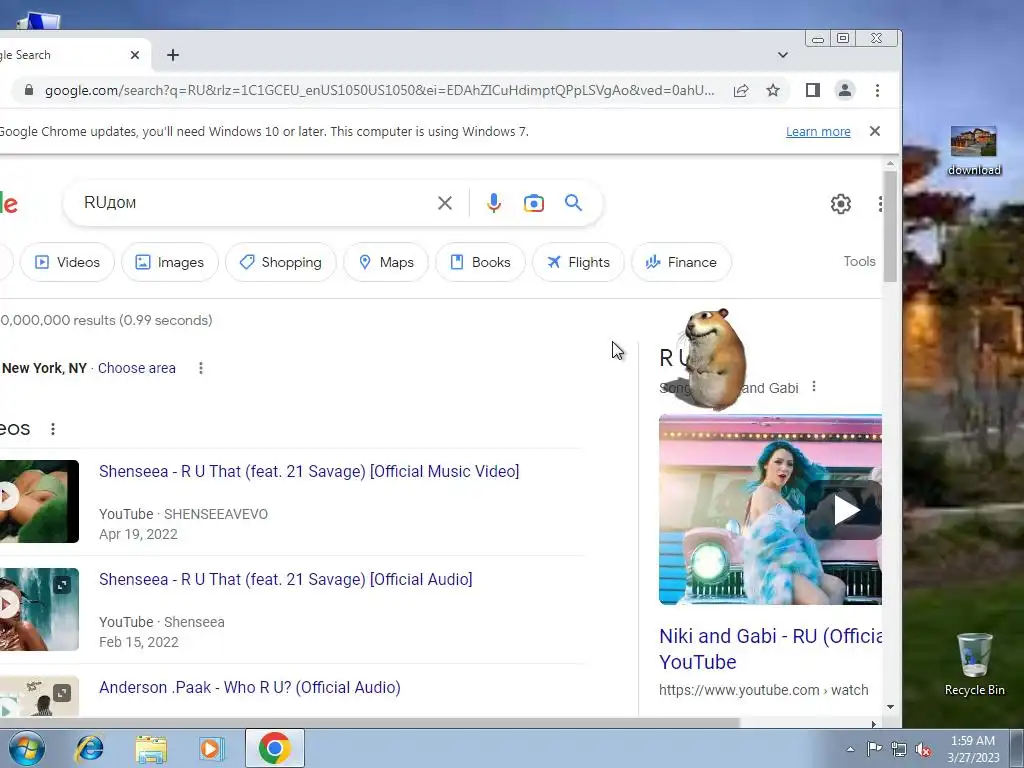Open Google quick settings gear
The height and width of the screenshot is (768, 1024).
pyautogui.click(x=840, y=204)
